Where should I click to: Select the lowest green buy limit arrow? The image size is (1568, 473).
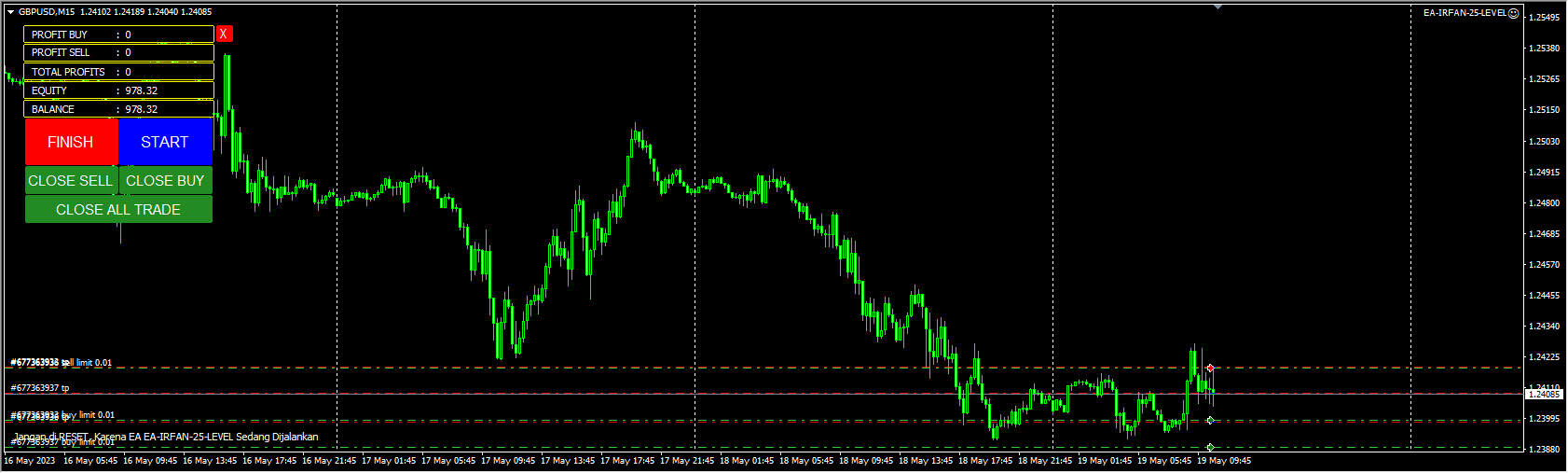(x=1210, y=448)
